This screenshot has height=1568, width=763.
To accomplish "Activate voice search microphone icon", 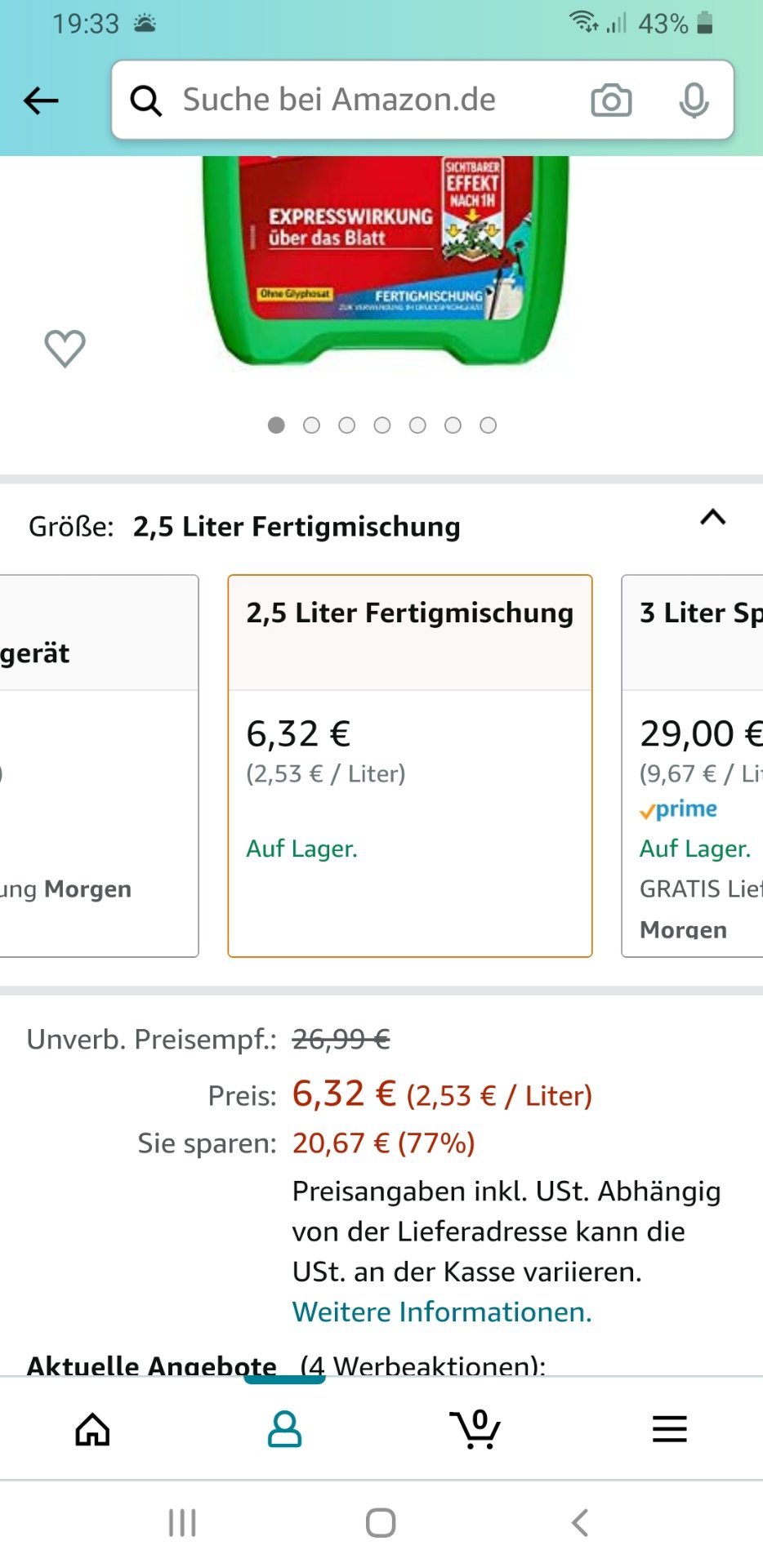I will [x=694, y=100].
